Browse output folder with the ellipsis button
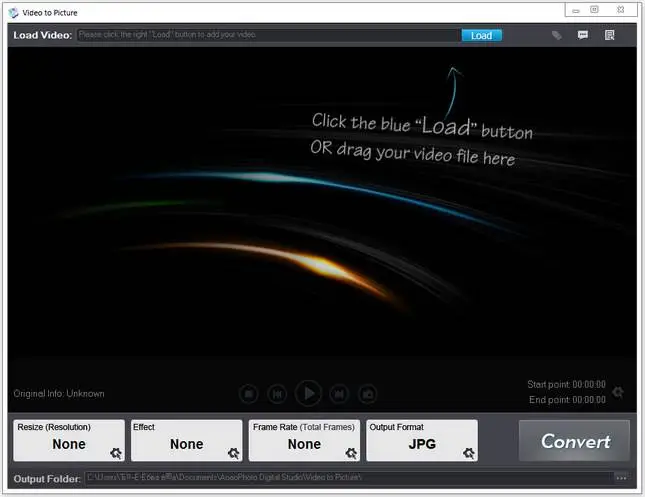This screenshot has width=645, height=497. tap(621, 478)
